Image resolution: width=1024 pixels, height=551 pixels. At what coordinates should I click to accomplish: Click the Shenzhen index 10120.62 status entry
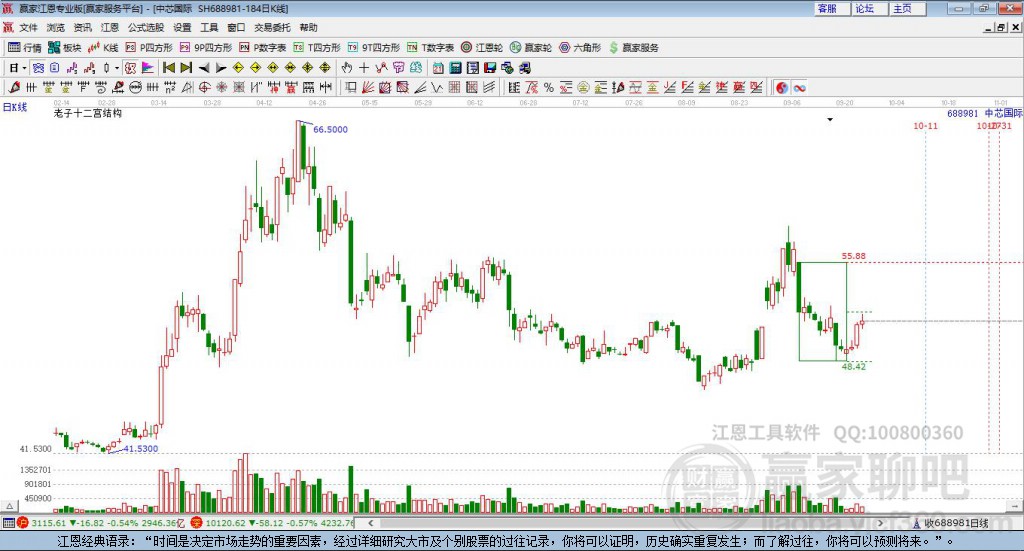272,523
